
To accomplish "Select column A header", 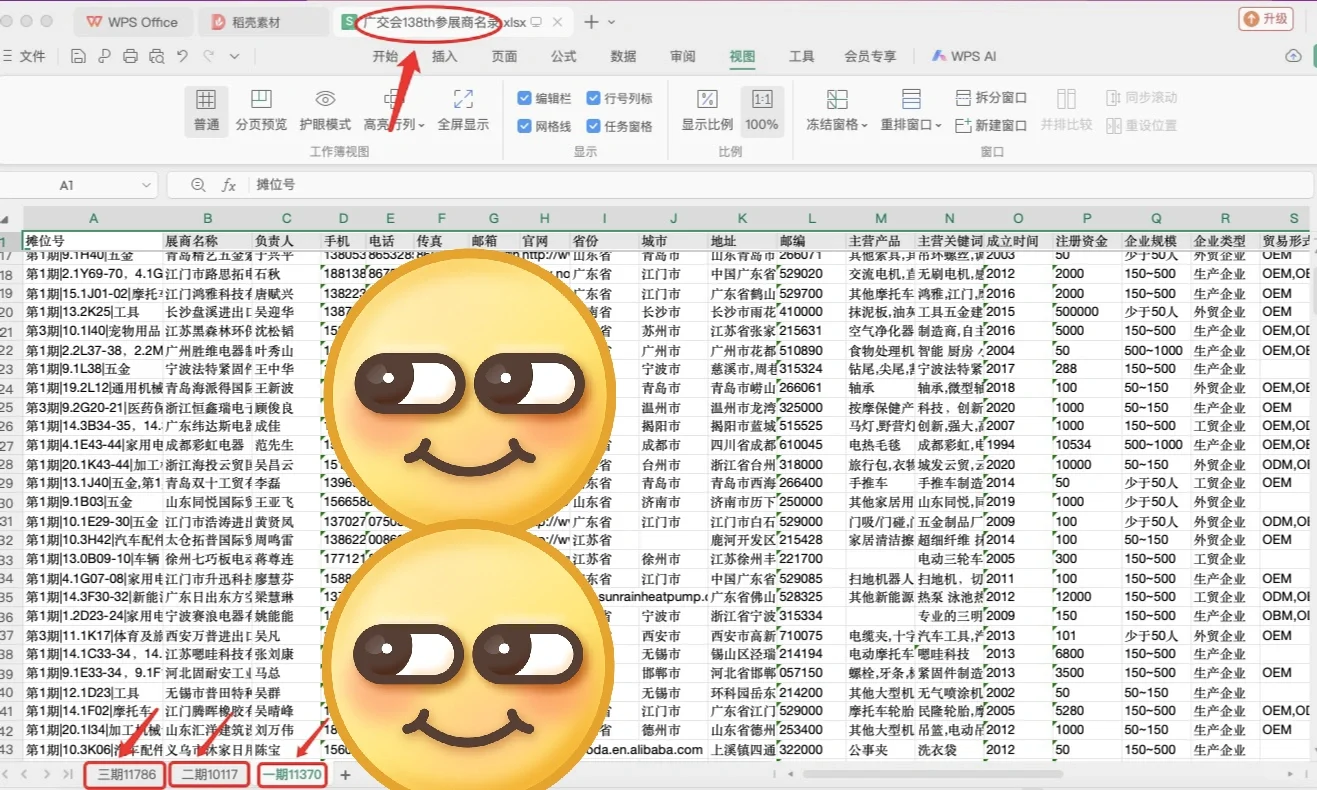I will click(x=93, y=218).
